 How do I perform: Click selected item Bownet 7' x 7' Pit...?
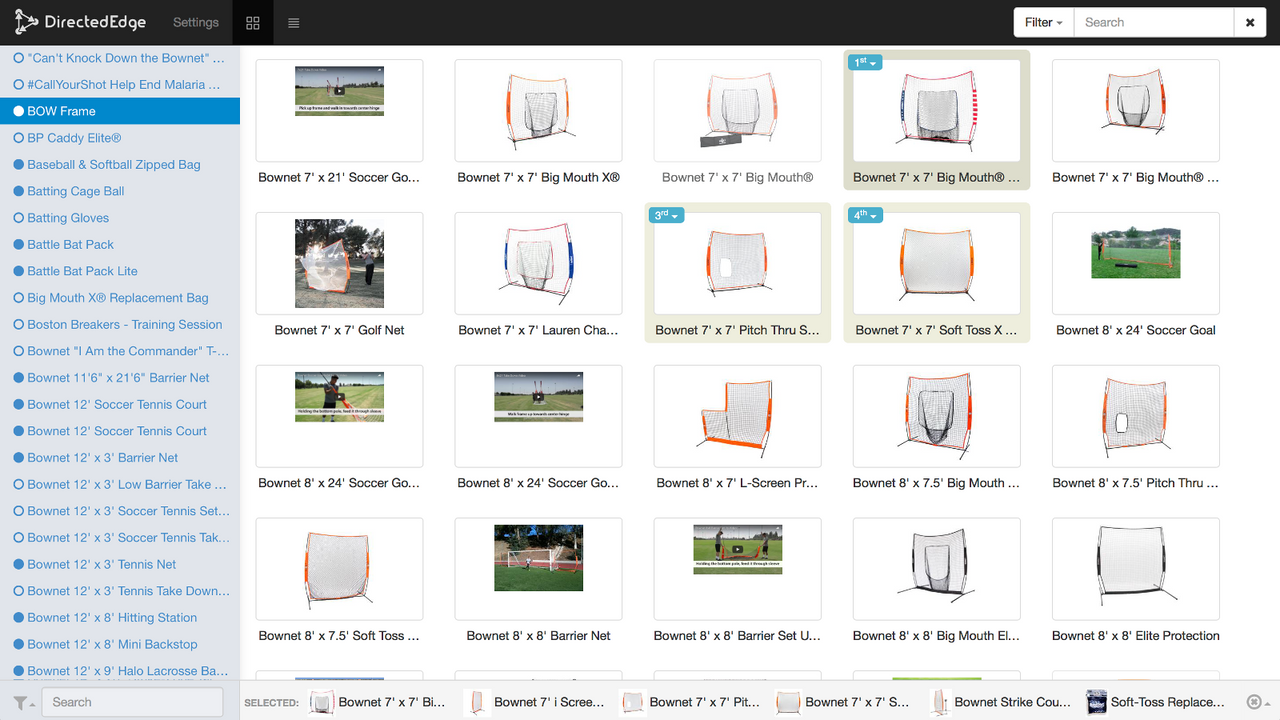click(x=691, y=702)
